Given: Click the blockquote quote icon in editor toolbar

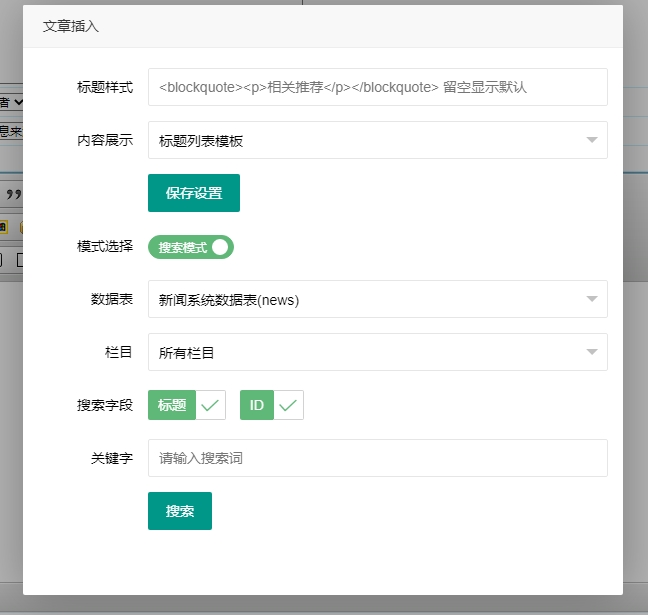Looking at the screenshot, I should tap(14, 194).
